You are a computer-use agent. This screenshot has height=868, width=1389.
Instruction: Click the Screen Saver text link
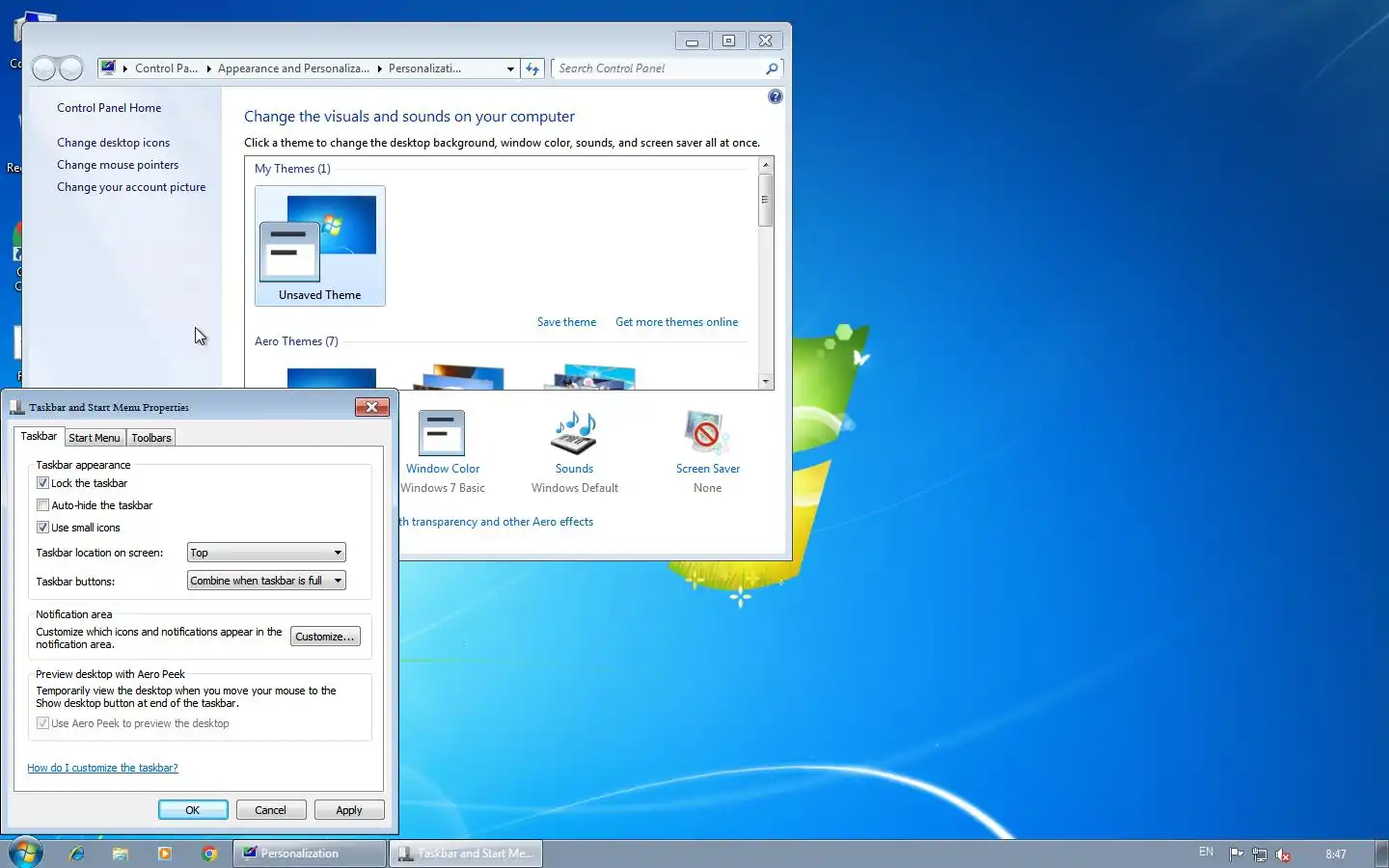[x=708, y=469]
